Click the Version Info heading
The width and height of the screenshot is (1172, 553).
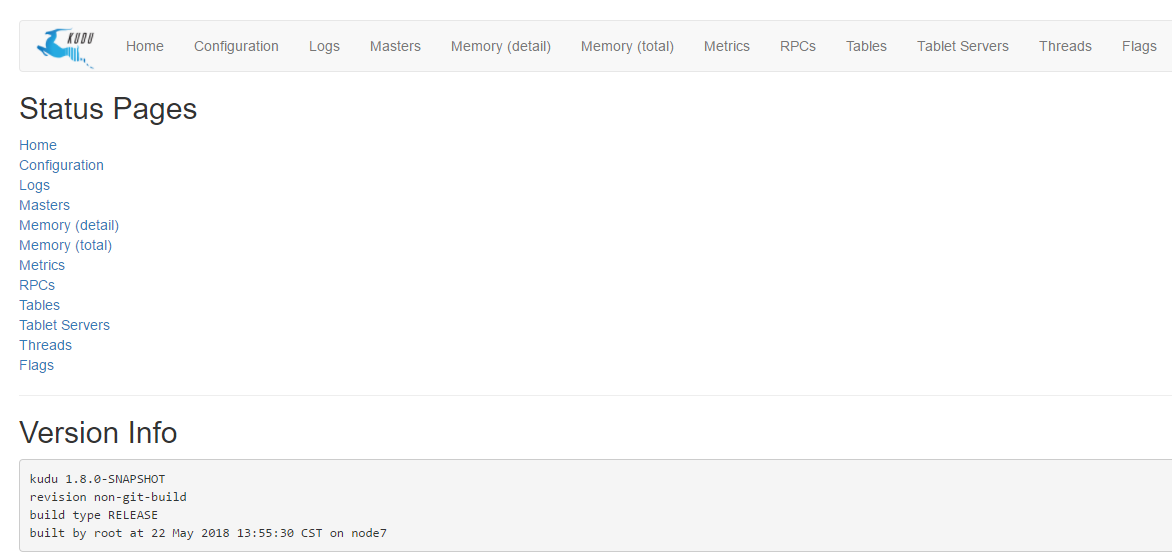pos(98,433)
